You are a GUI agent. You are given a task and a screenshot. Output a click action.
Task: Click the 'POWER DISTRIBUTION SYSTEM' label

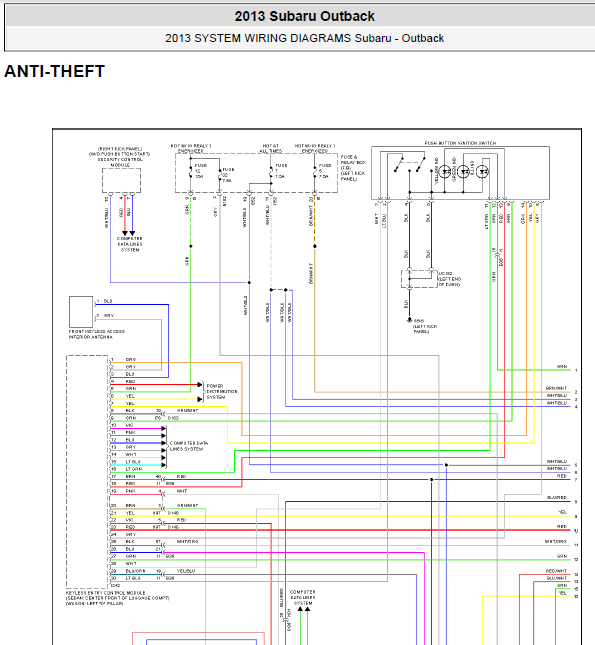[x=222, y=392]
